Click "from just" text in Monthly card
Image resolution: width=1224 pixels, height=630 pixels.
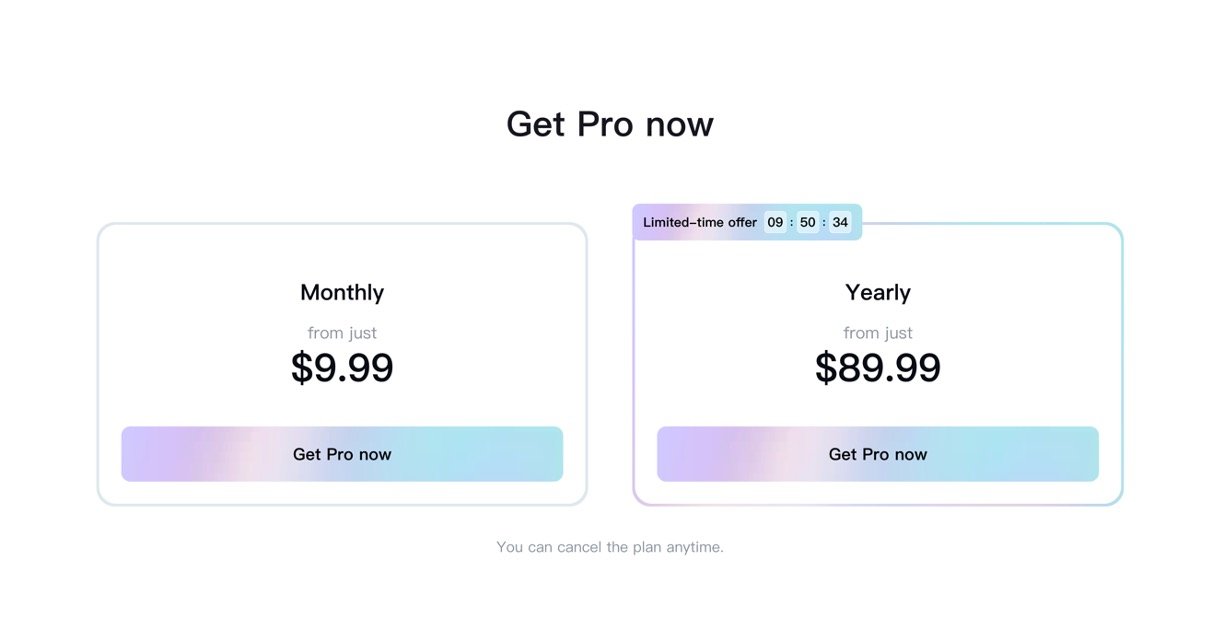click(342, 333)
